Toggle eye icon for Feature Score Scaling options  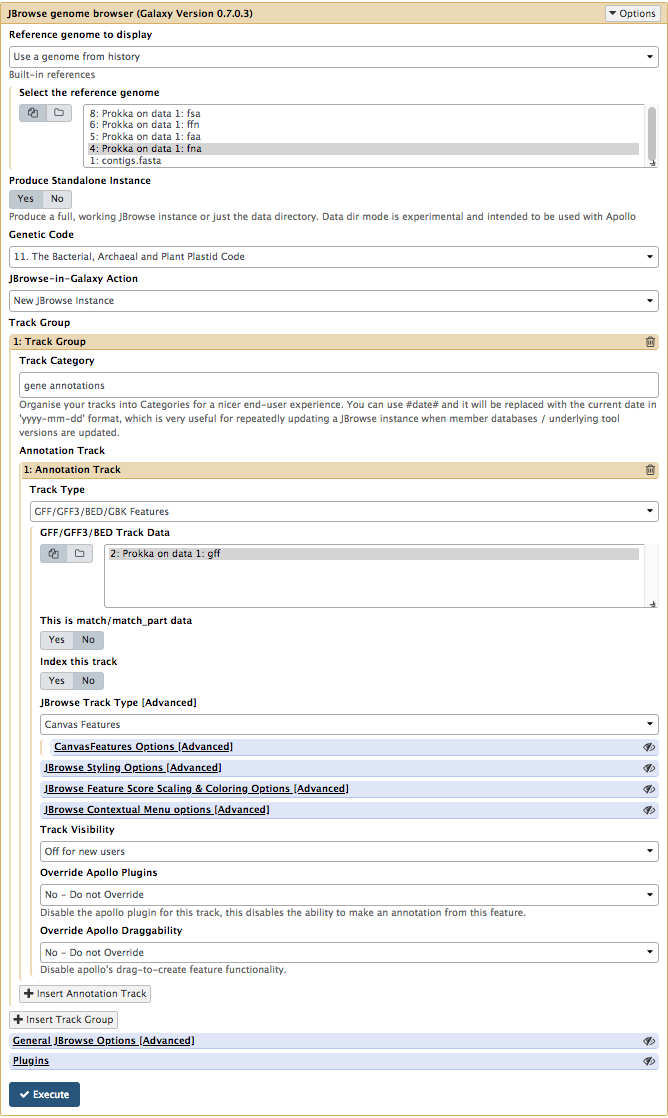coord(649,789)
